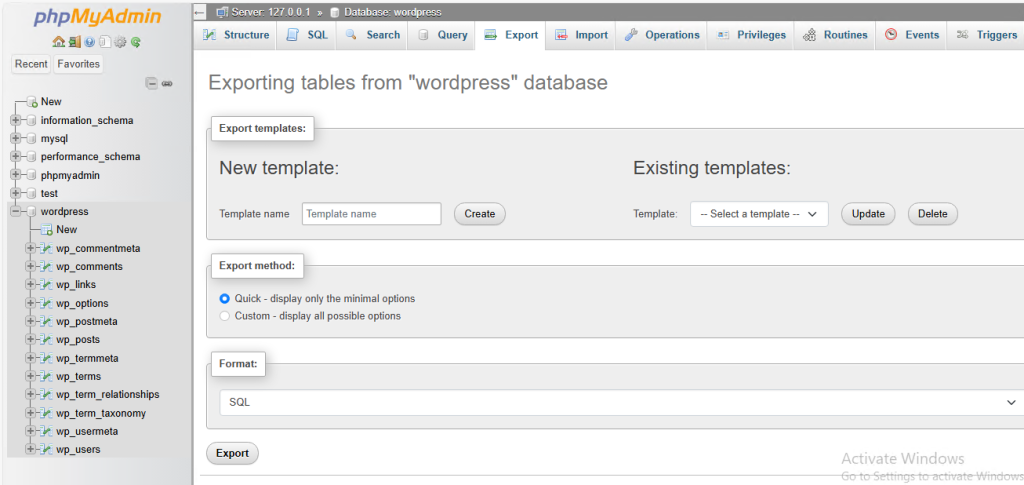Open the wp_options table link
This screenshot has width=1024, height=485.
tap(82, 304)
